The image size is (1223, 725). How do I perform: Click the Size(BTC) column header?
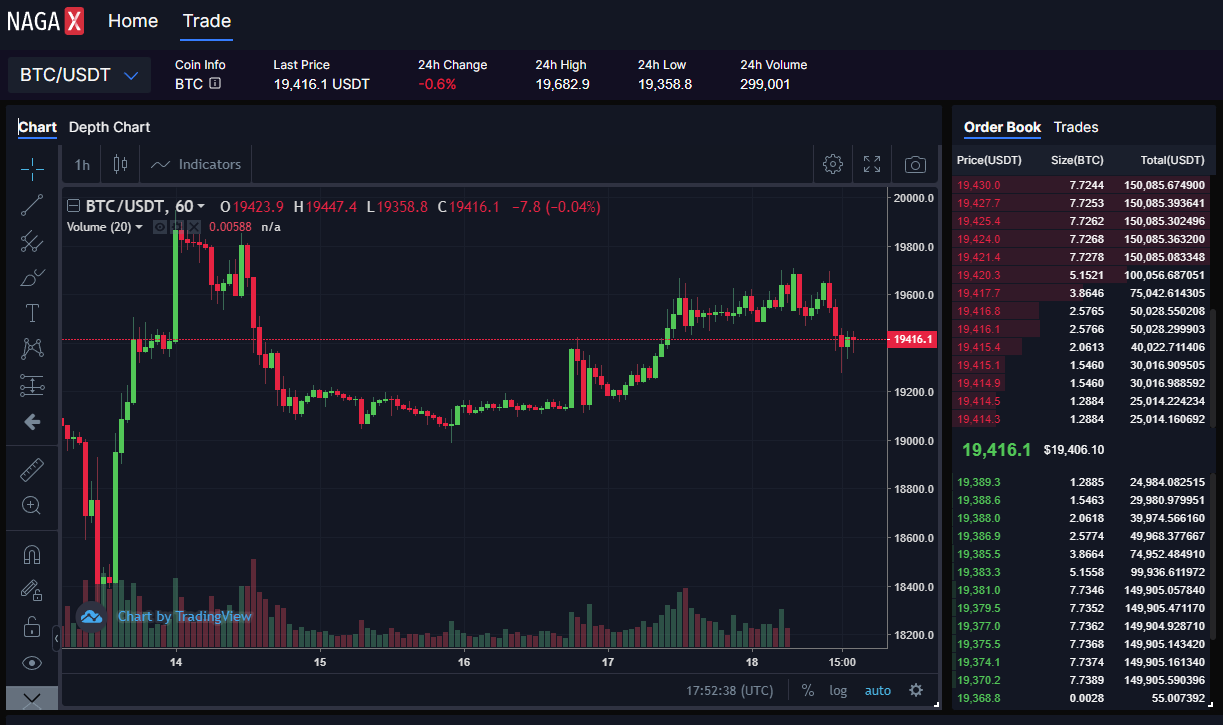pos(1077,160)
